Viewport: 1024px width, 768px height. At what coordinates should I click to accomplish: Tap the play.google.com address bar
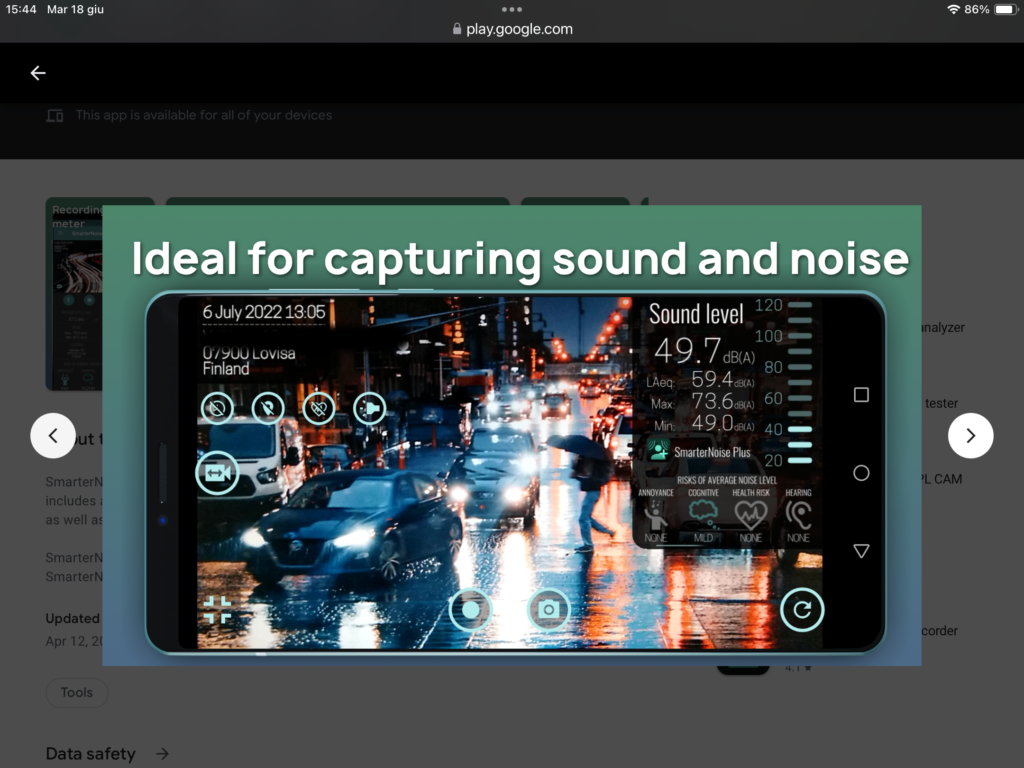[x=512, y=29]
